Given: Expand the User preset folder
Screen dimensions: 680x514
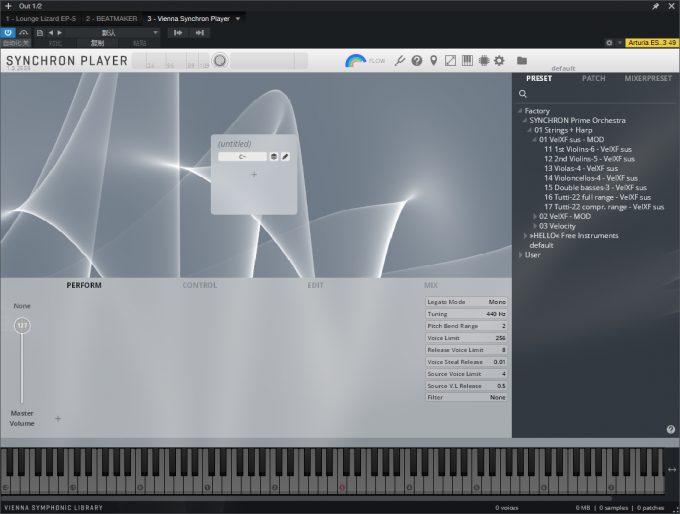Looking at the screenshot, I should click(520, 255).
